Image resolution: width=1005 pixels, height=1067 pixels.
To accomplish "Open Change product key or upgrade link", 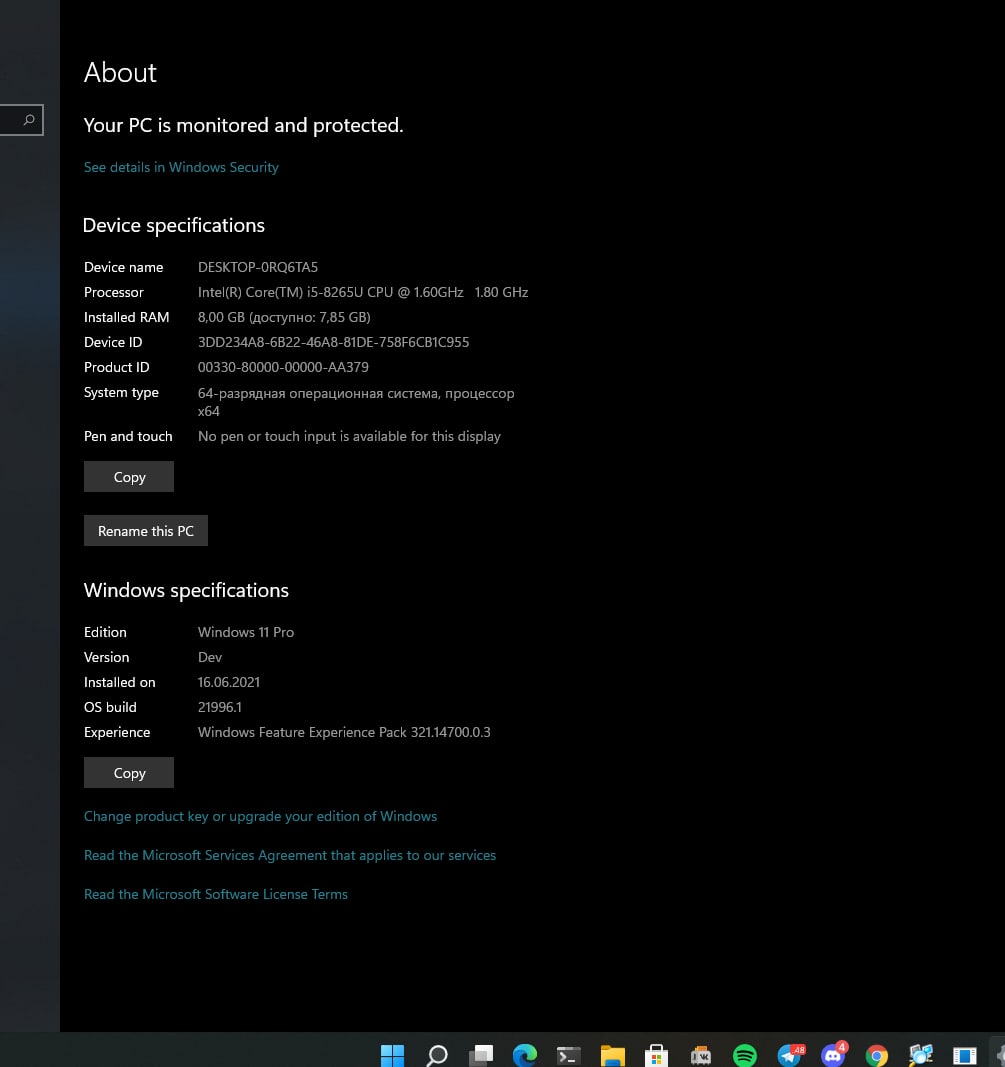I will [x=260, y=816].
